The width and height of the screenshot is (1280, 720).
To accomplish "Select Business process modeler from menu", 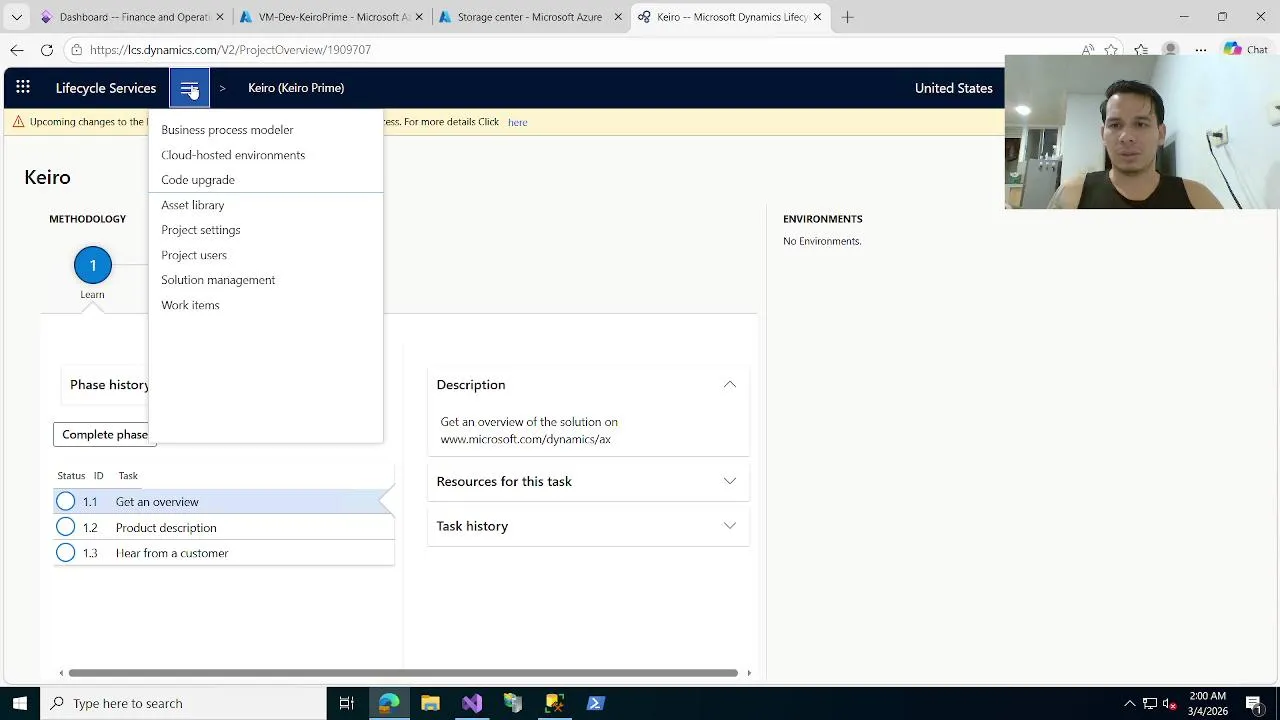I will 227,130.
